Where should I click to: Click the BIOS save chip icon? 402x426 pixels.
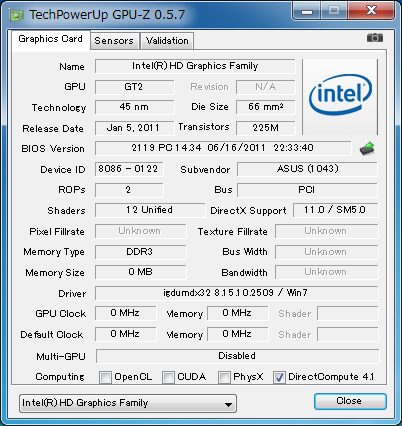pyautogui.click(x=367, y=148)
